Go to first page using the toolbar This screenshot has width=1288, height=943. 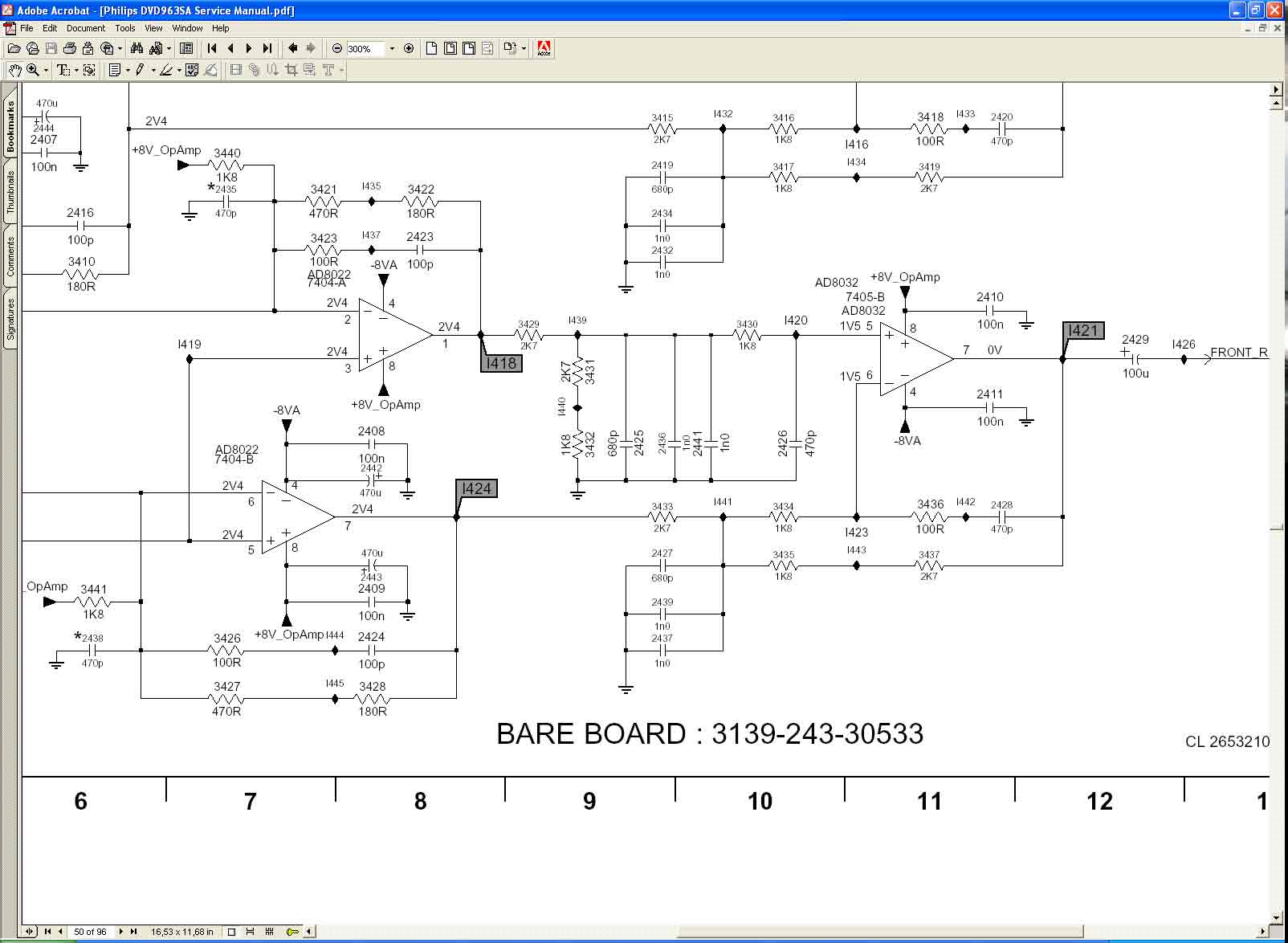212,48
